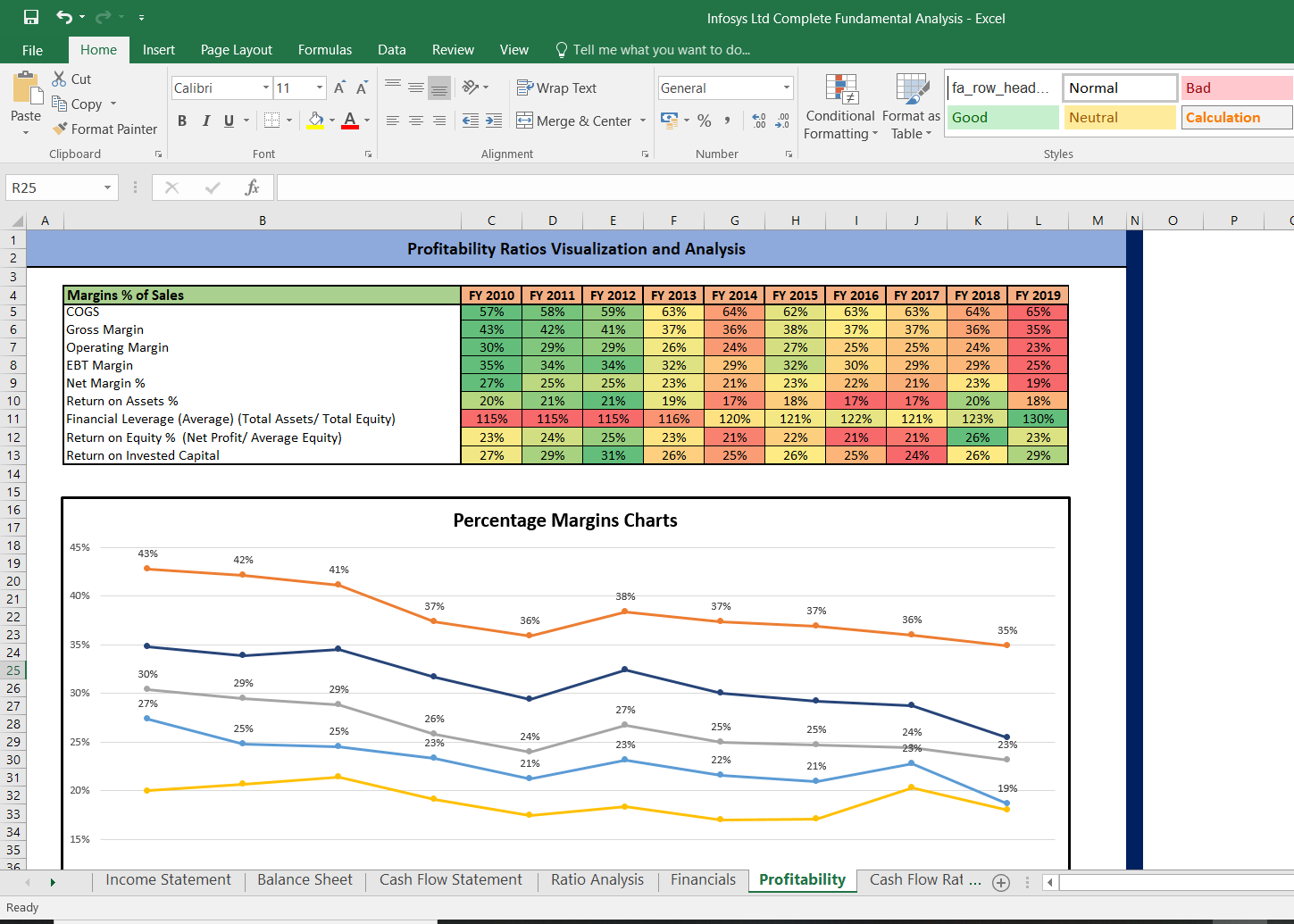Screen dimensions: 1294x924
Task: Apply the red Font Color A
Action: pyautogui.click(x=350, y=121)
